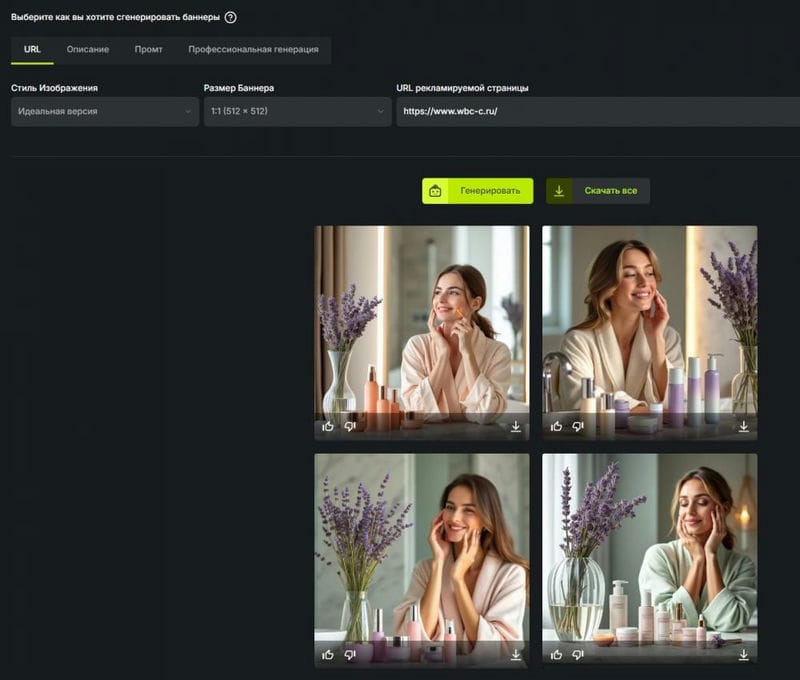Download the fourth banner with green robe
This screenshot has width=800, height=680.
(x=744, y=654)
